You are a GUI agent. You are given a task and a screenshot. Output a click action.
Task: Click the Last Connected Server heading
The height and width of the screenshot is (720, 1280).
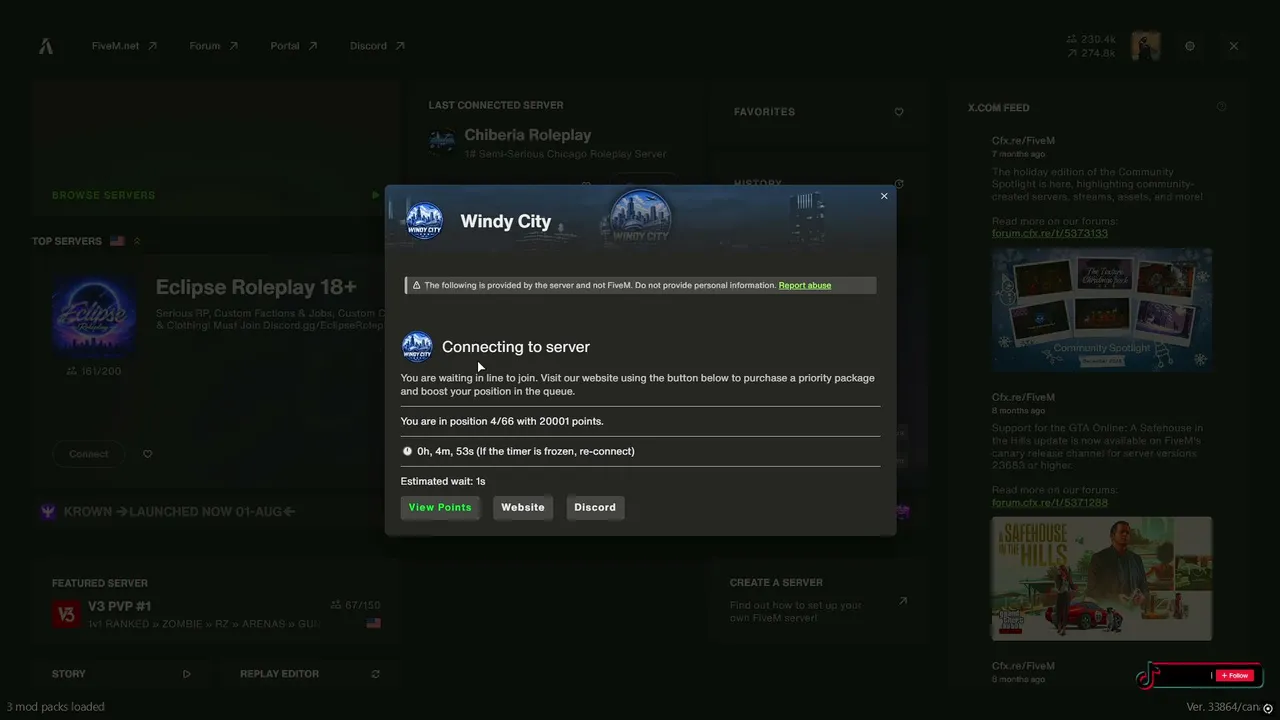496,105
